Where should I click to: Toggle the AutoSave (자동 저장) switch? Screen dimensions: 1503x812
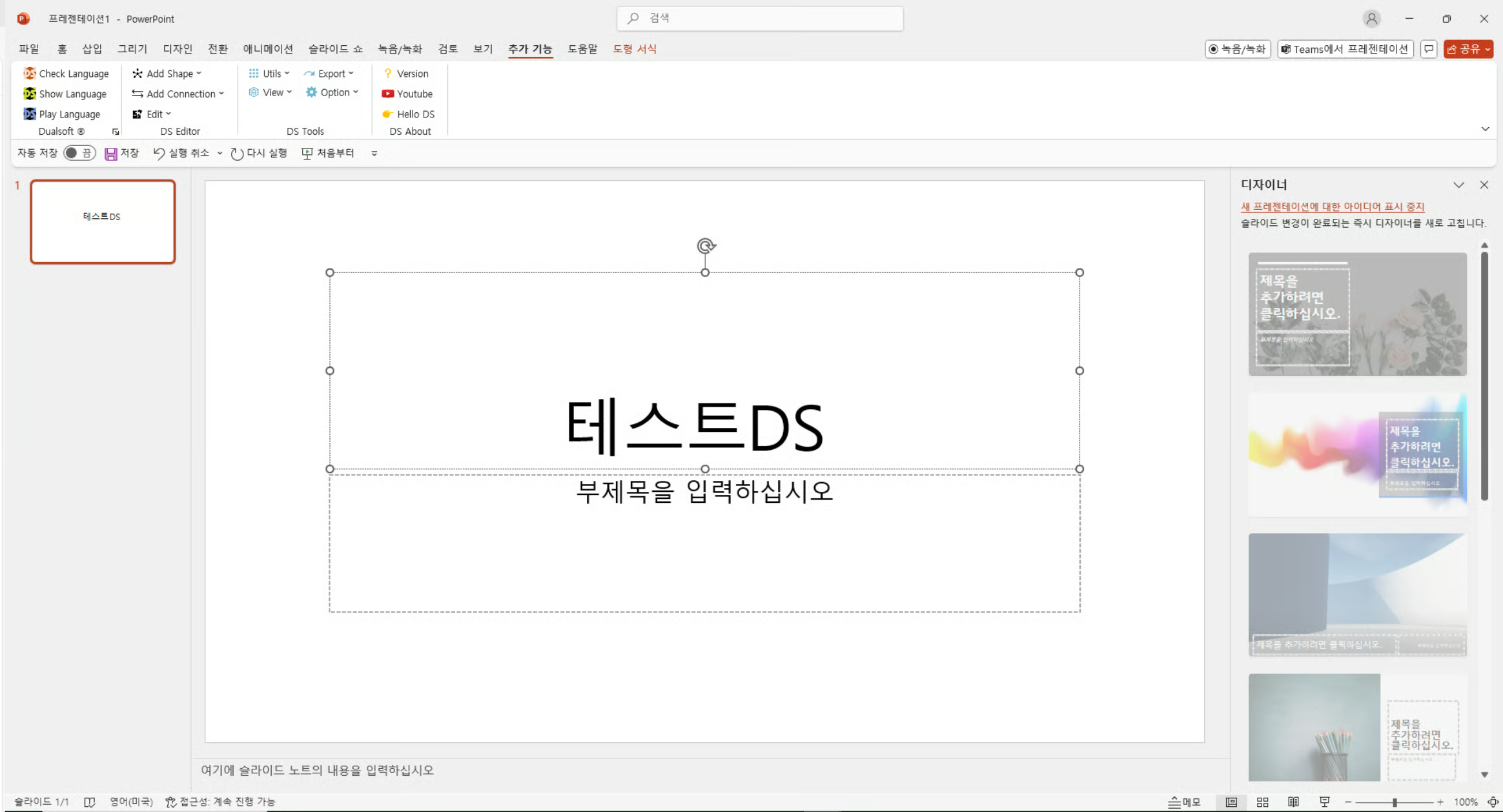[x=79, y=153]
